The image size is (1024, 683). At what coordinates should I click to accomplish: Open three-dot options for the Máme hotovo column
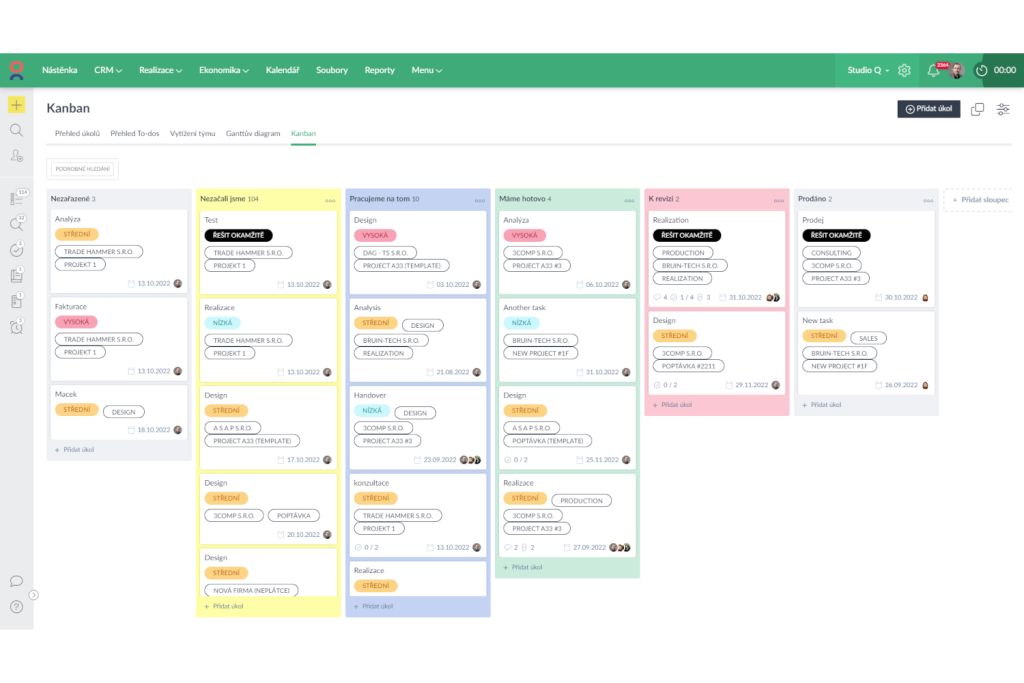[x=629, y=200]
